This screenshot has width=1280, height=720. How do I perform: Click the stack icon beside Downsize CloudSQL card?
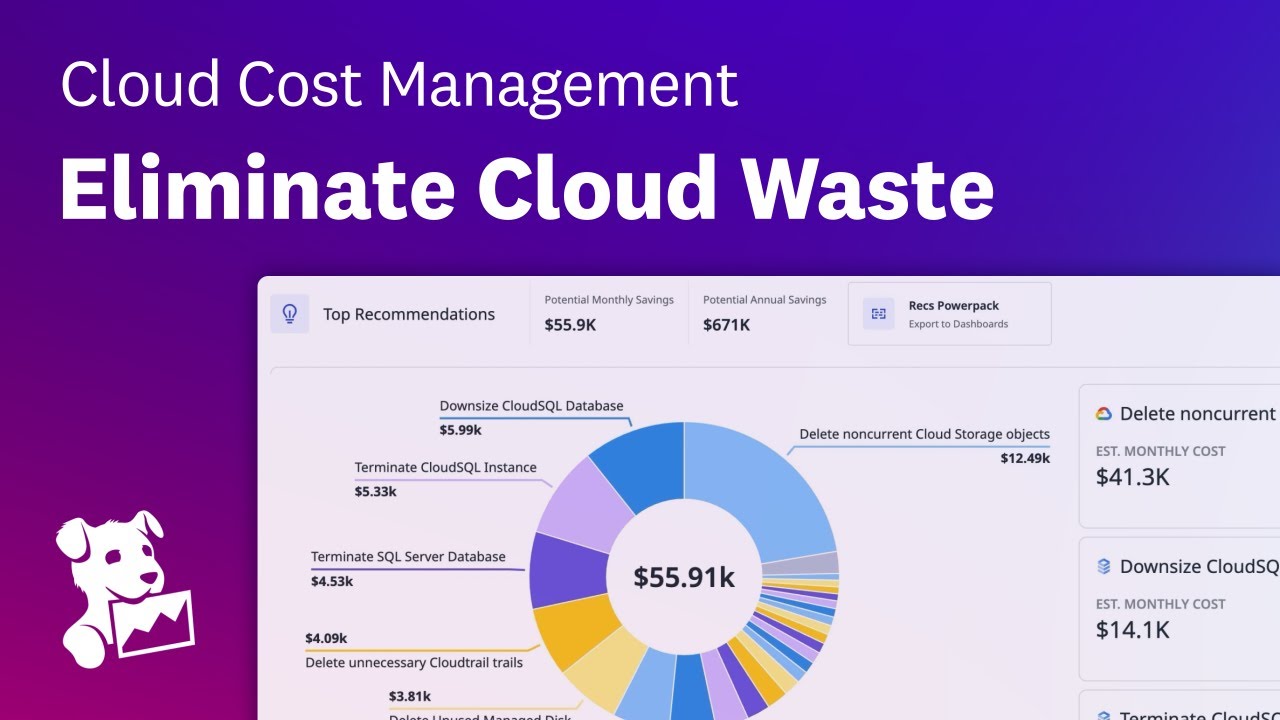click(x=1104, y=566)
